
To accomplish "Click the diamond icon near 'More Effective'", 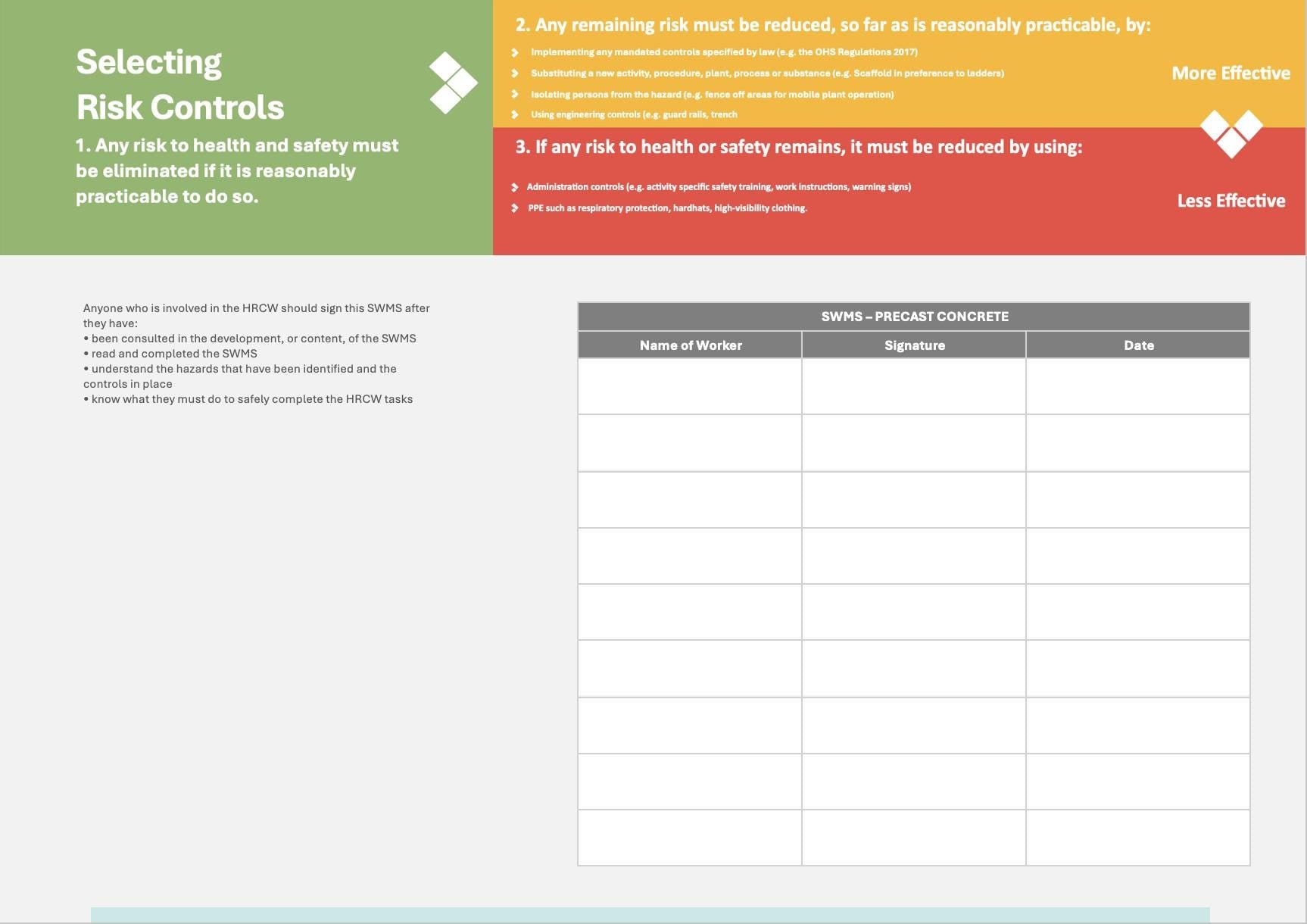I will coord(1231,134).
